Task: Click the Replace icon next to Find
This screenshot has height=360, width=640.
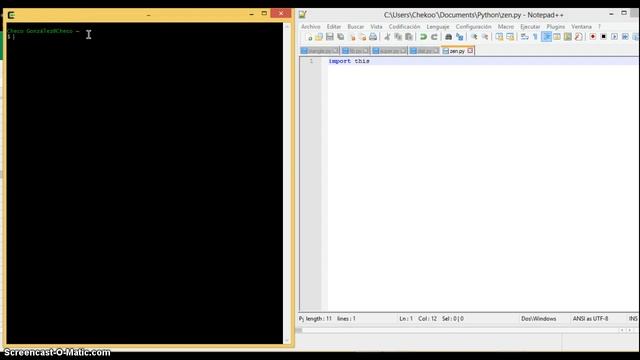Action: (460, 37)
